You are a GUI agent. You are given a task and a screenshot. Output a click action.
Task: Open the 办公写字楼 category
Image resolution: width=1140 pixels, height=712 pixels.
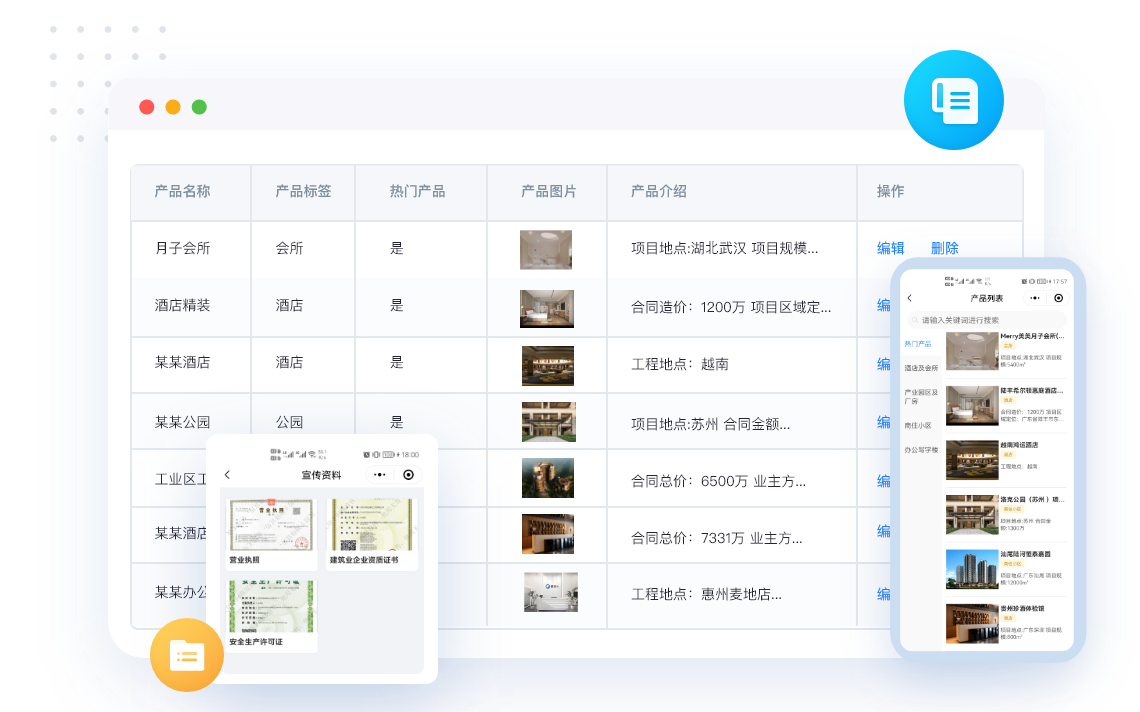[921, 450]
